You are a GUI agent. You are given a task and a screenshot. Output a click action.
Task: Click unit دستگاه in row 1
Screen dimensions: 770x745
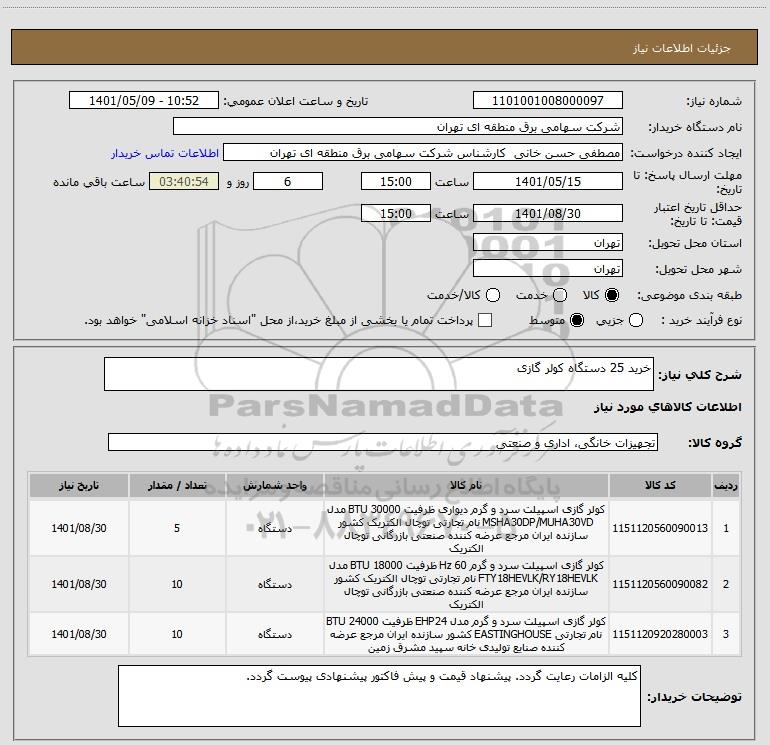[275, 528]
